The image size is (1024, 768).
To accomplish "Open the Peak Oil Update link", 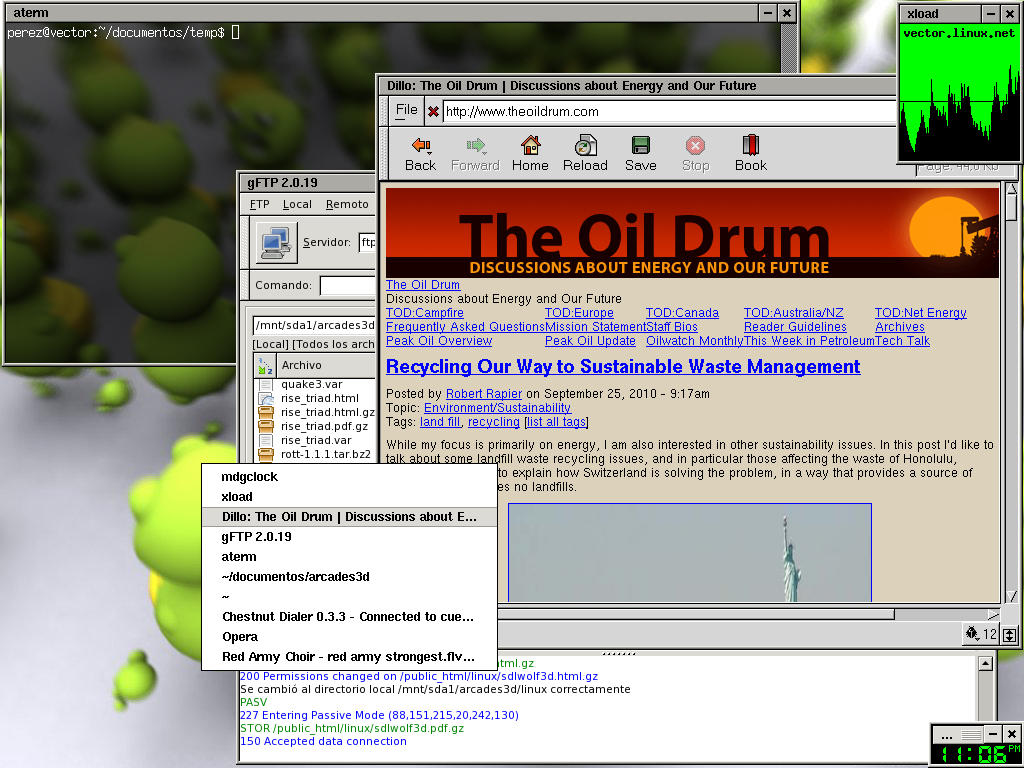I will coord(590,341).
